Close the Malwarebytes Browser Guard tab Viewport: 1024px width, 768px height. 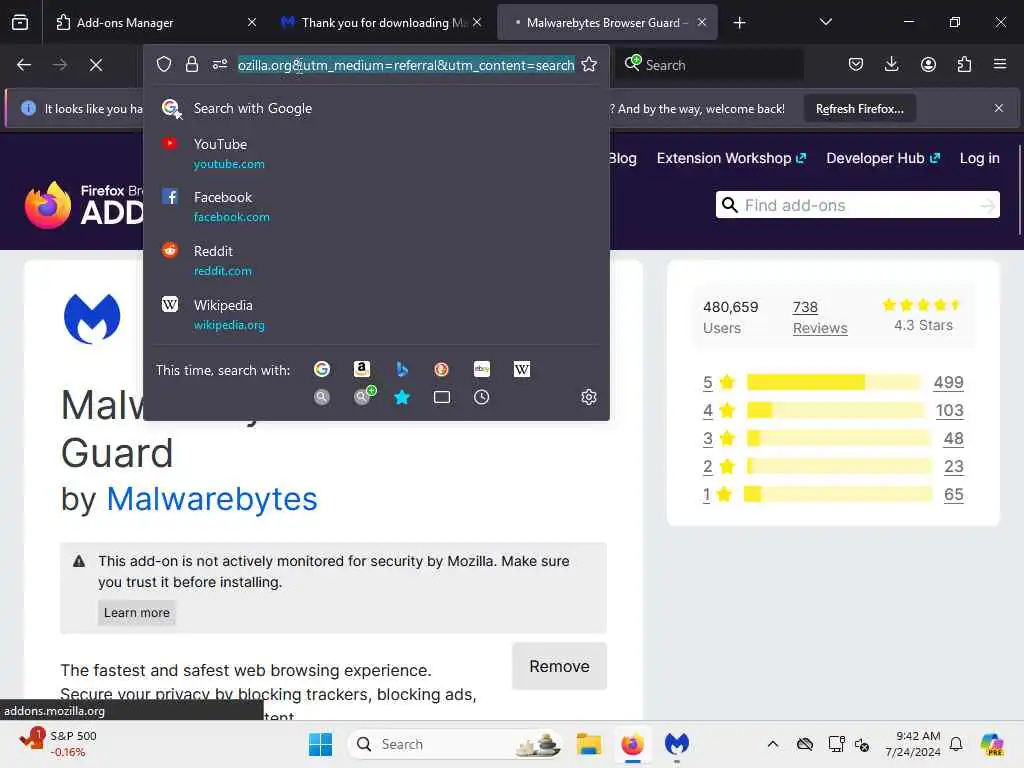click(702, 22)
